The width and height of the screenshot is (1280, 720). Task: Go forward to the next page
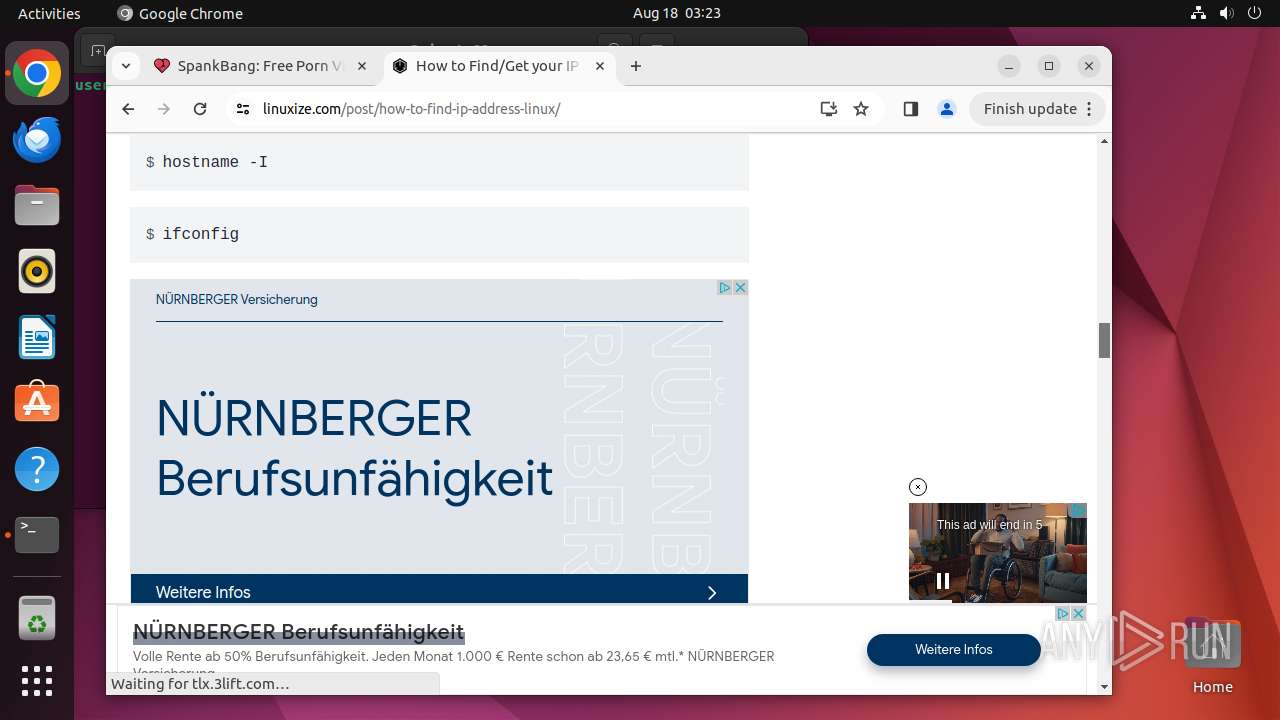(x=164, y=109)
